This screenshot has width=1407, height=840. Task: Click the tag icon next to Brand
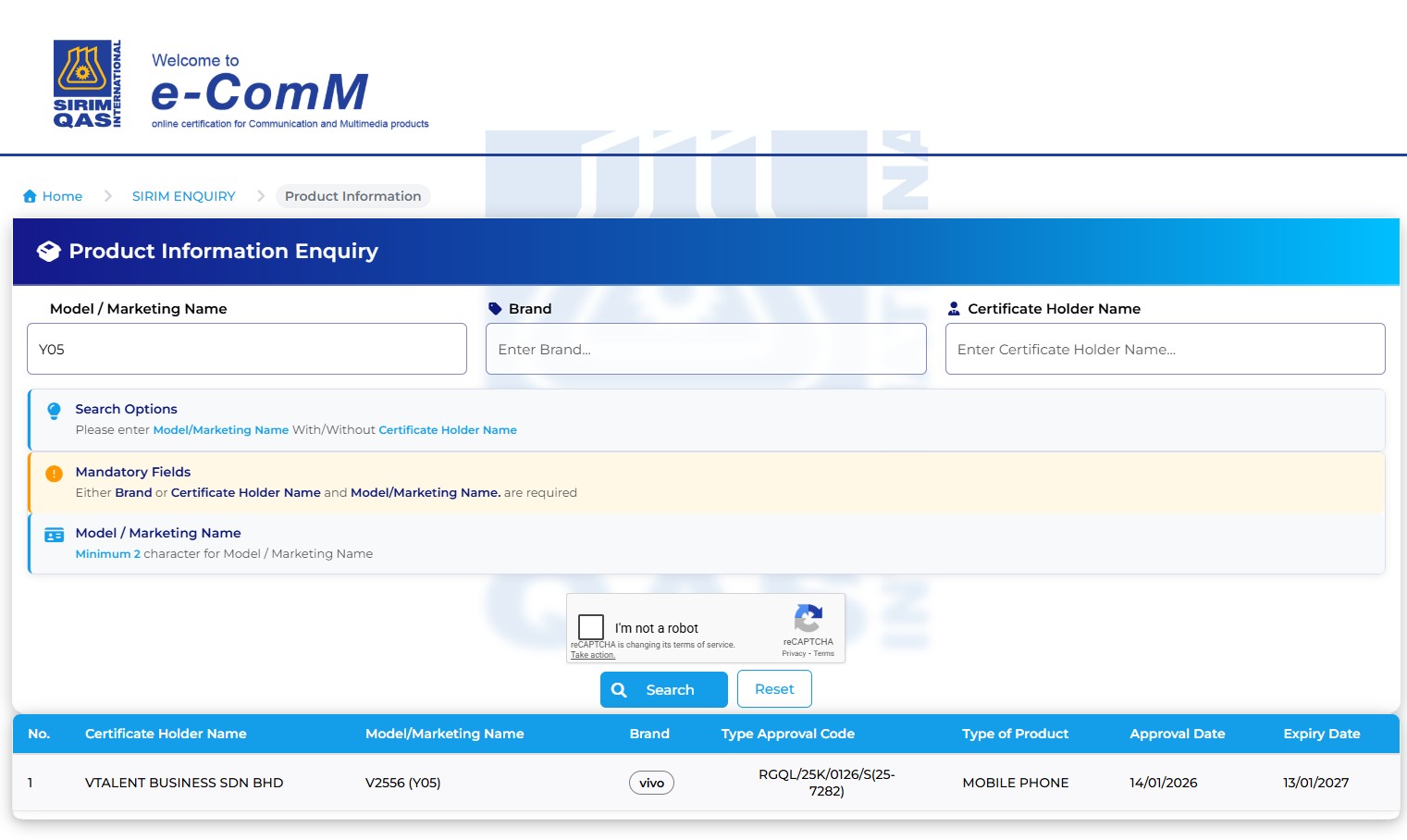click(x=495, y=309)
